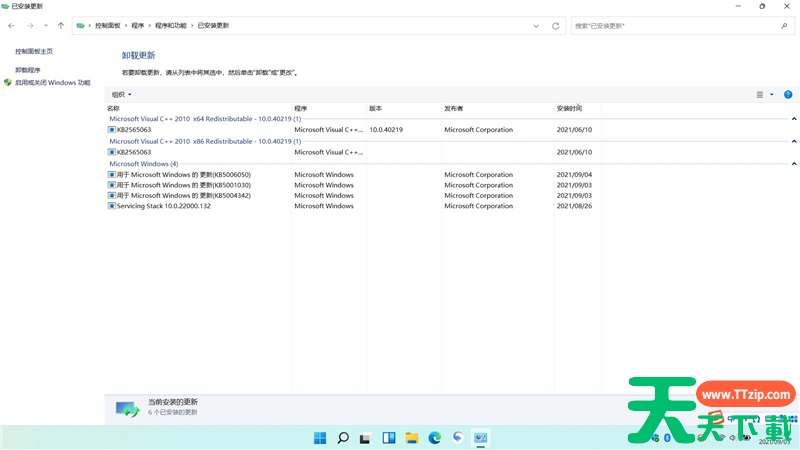The image size is (800, 450).
Task: Click the taskbar search magnifier icon
Action: 343,438
